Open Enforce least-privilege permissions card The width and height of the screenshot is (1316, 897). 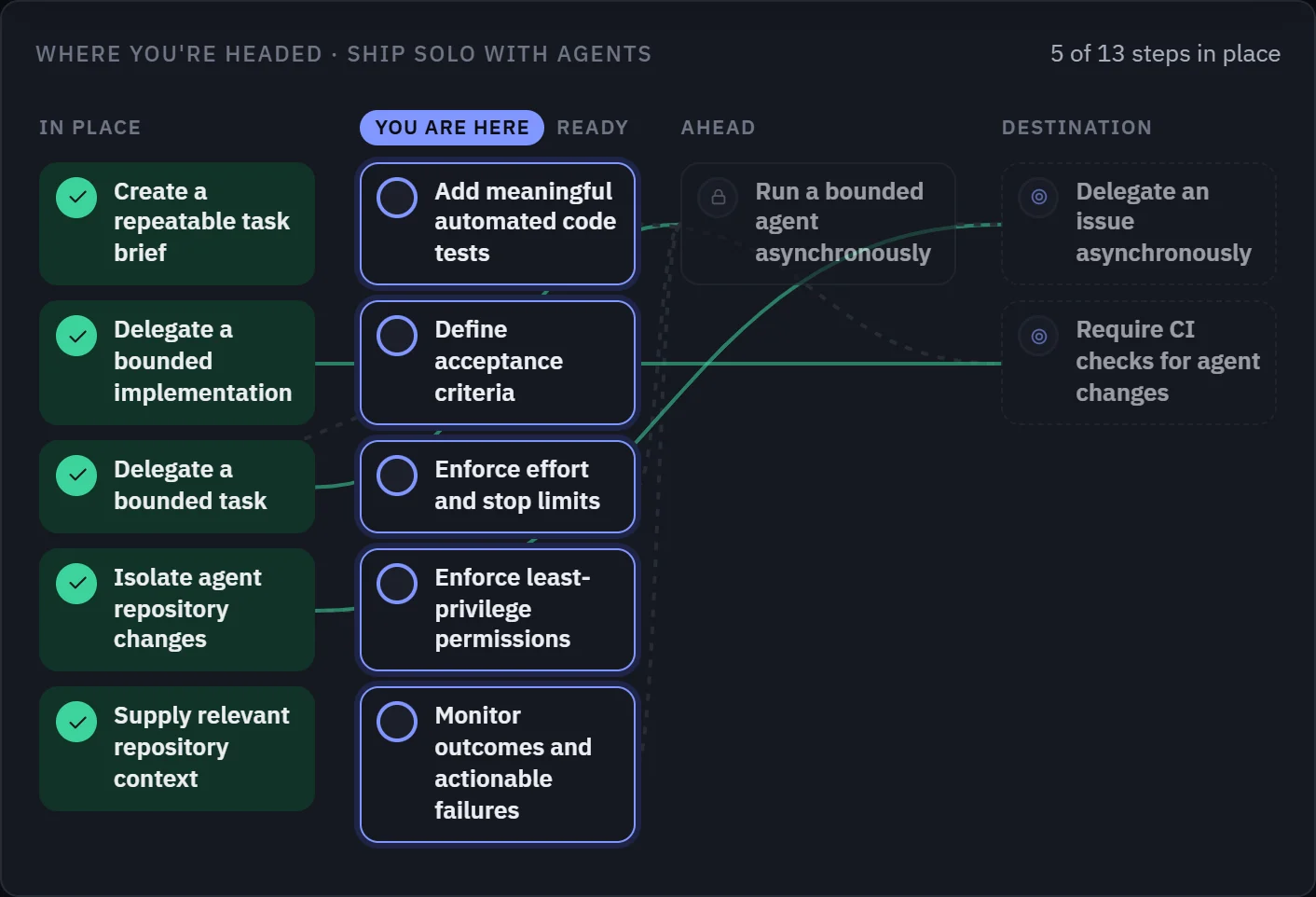coord(498,610)
